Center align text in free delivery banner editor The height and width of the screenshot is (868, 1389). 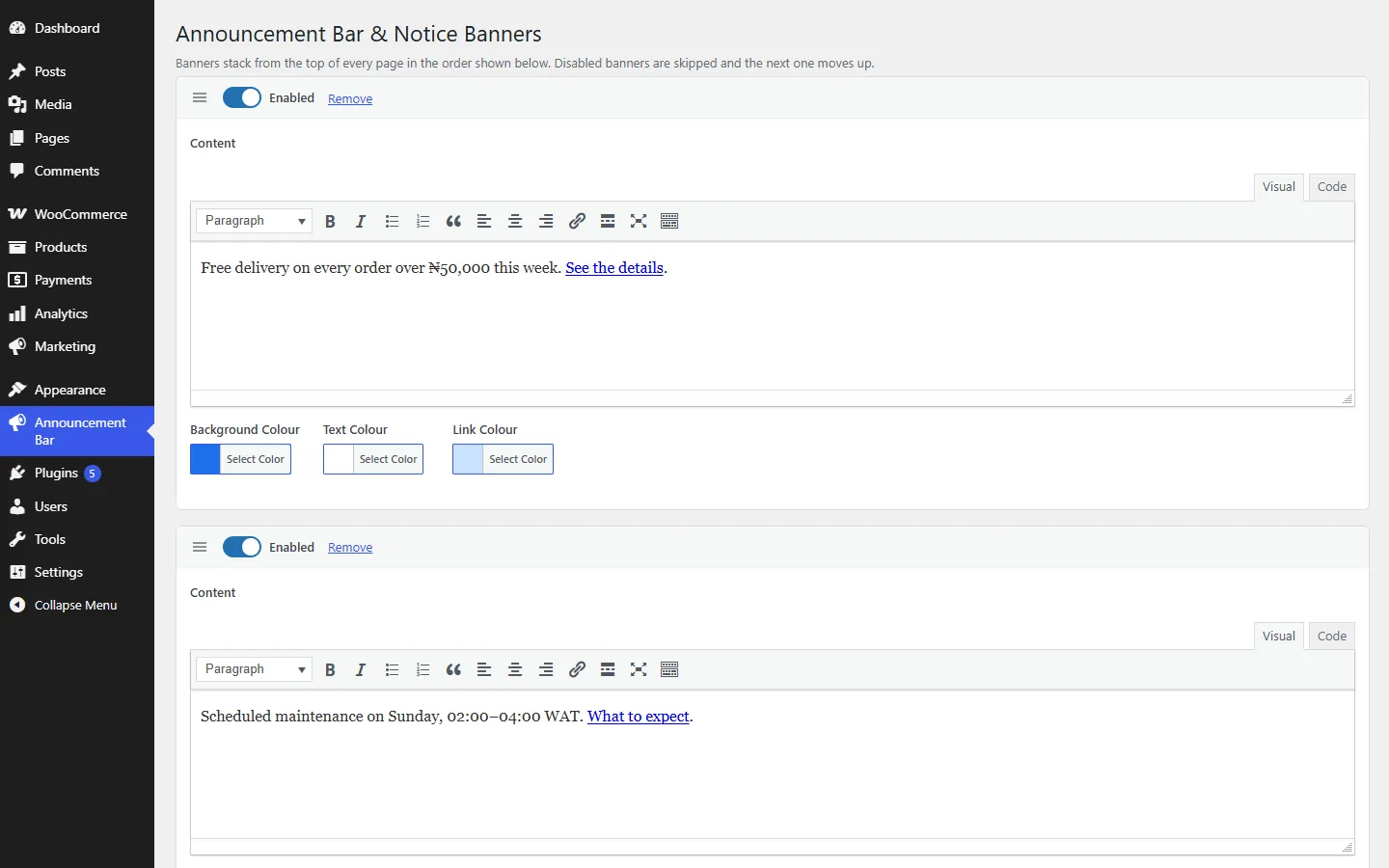coord(515,221)
